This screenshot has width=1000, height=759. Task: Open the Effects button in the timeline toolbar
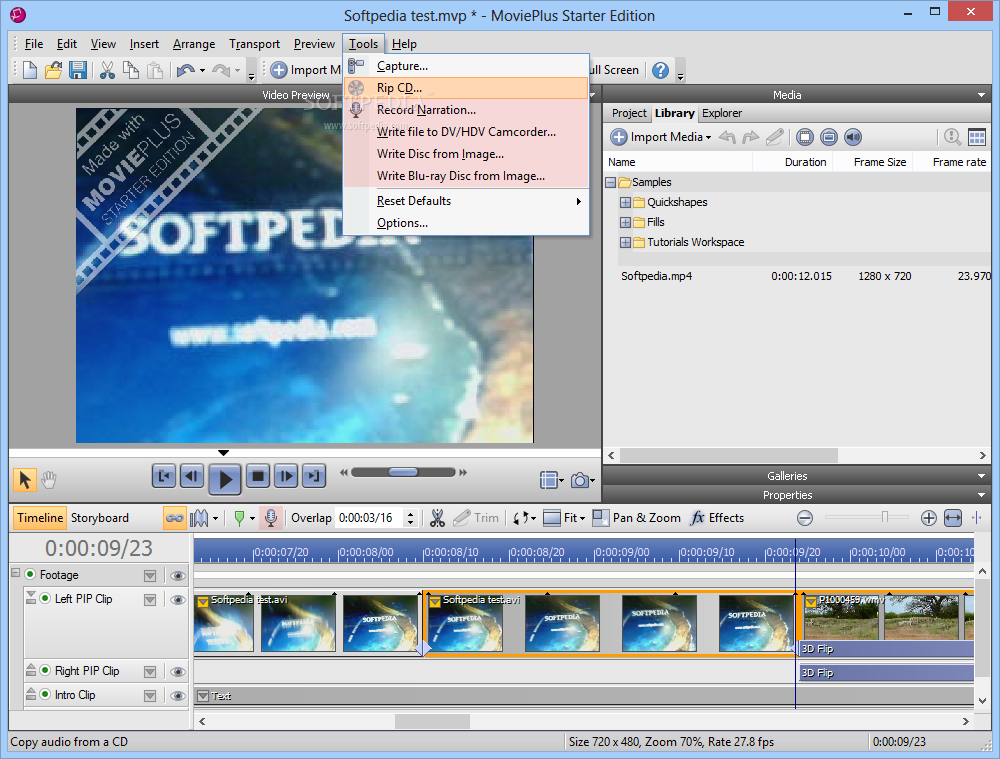(x=717, y=518)
